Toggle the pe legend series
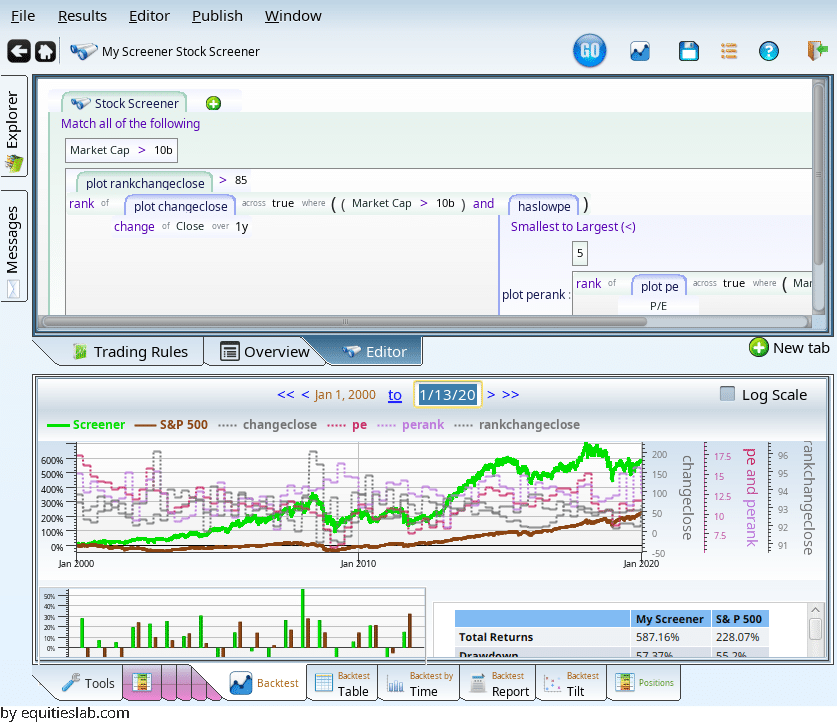 coord(346,425)
